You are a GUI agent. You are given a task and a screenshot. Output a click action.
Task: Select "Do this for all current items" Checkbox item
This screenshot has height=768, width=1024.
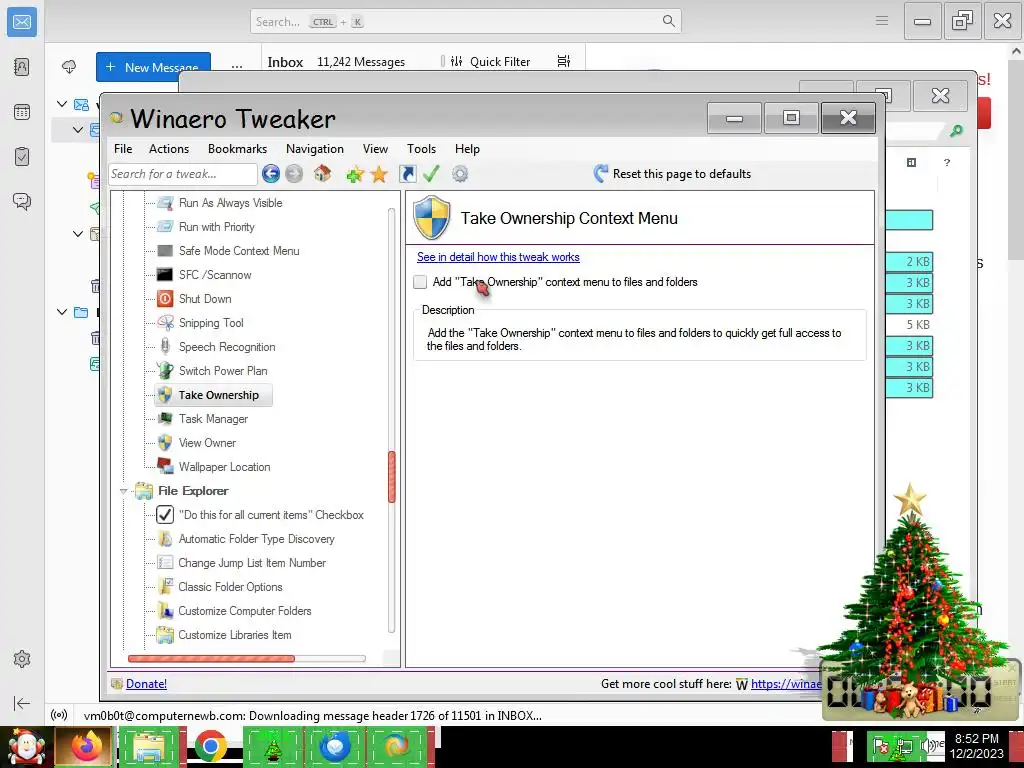point(259,515)
